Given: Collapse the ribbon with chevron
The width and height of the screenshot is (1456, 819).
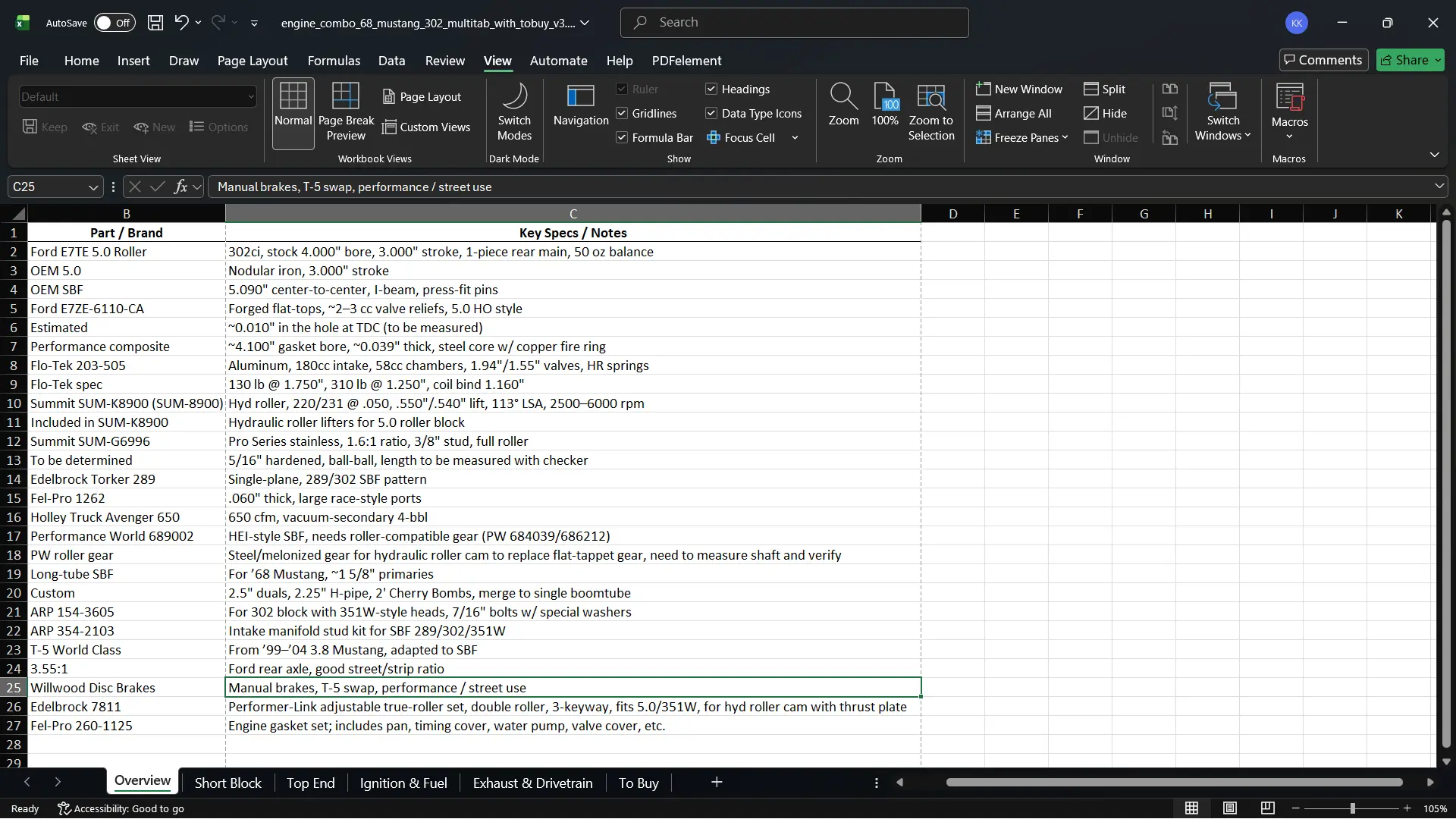Looking at the screenshot, I should coord(1434,155).
